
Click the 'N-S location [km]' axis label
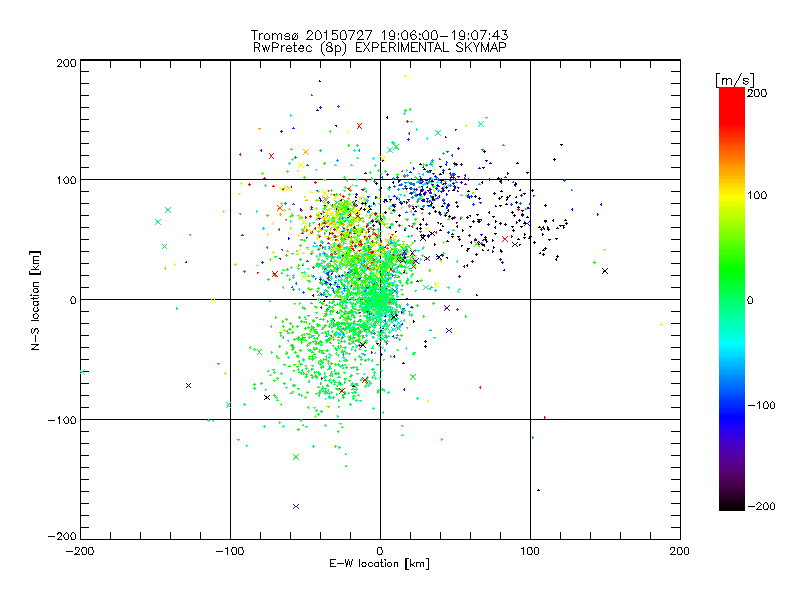click(x=35, y=301)
